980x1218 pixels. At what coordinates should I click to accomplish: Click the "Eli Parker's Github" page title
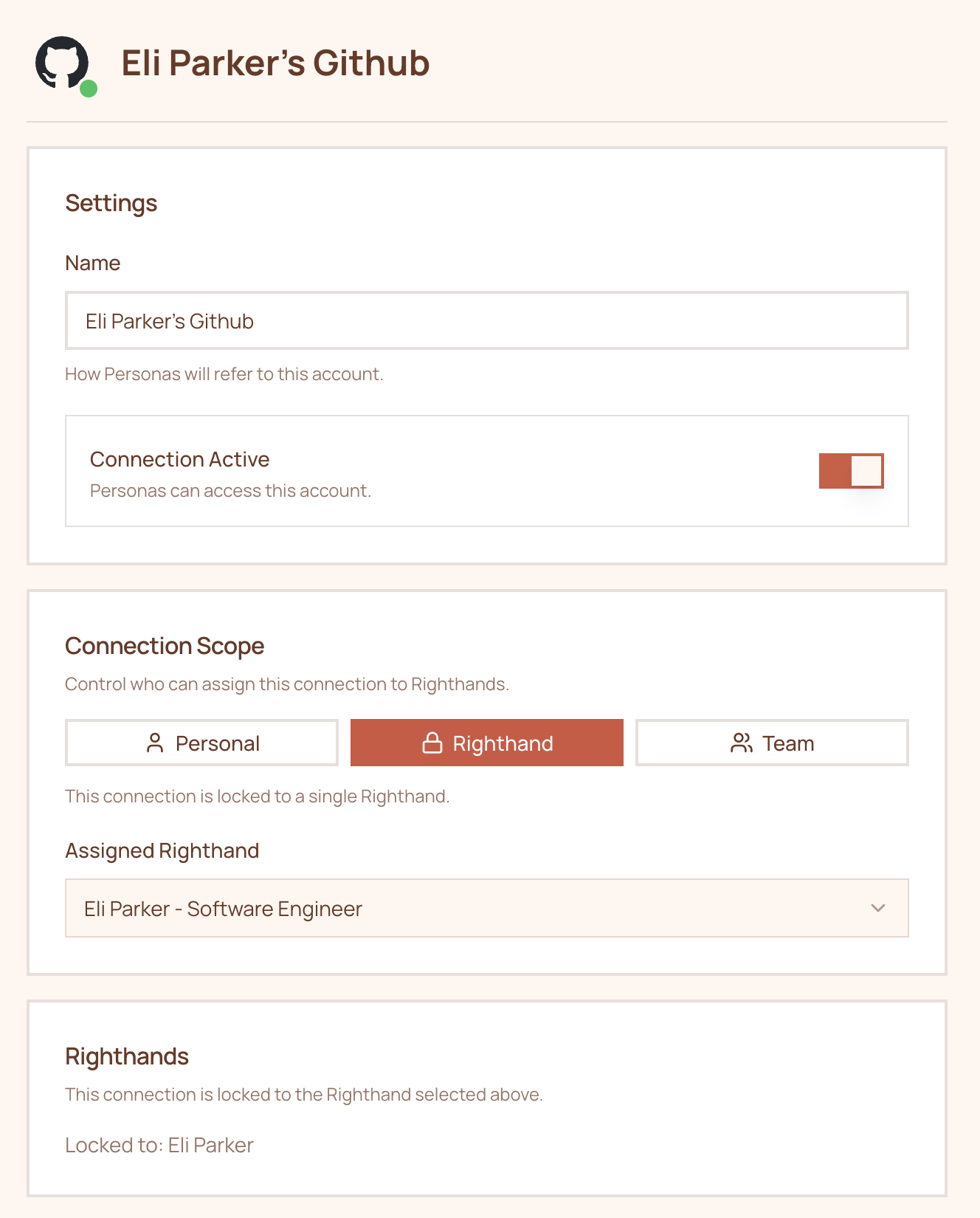point(276,64)
